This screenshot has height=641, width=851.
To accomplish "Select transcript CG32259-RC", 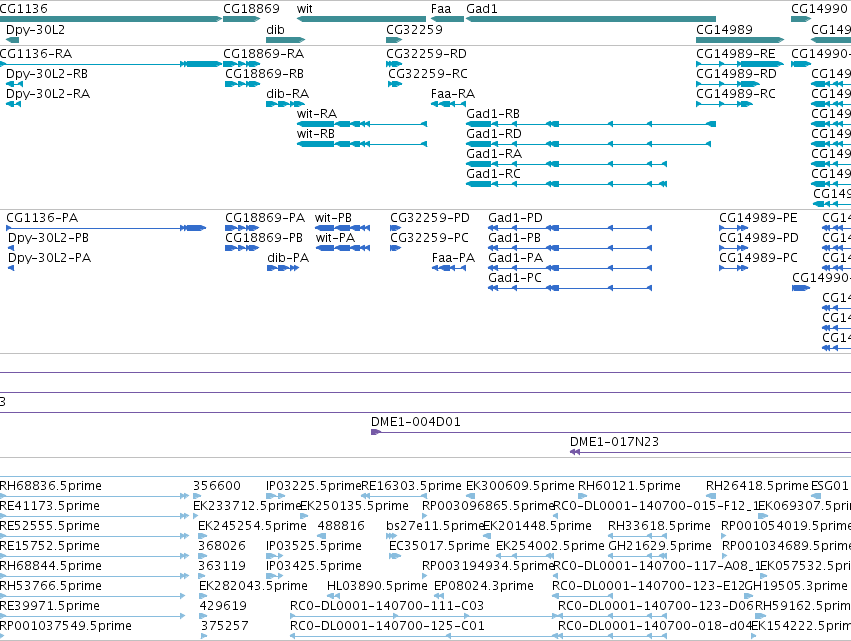I will [x=395, y=84].
